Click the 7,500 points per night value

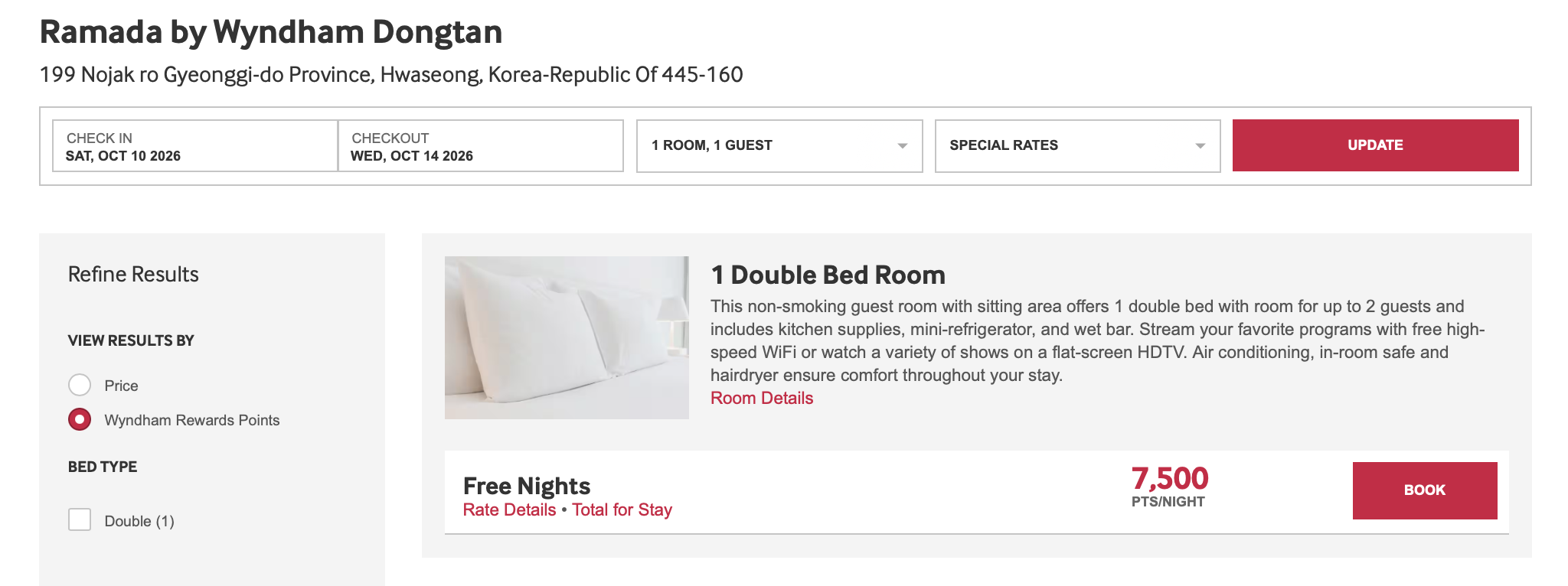1169,479
